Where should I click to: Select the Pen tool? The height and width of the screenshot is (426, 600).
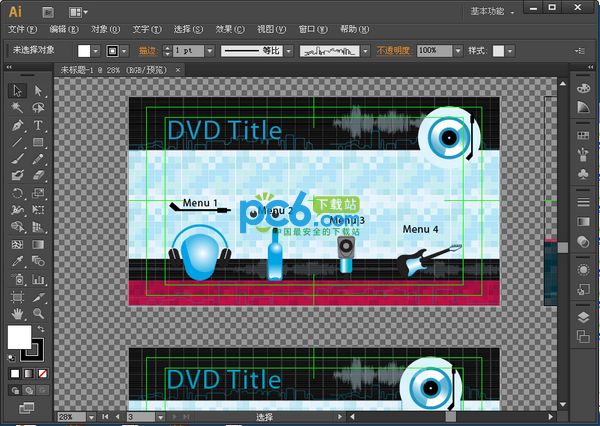17,125
